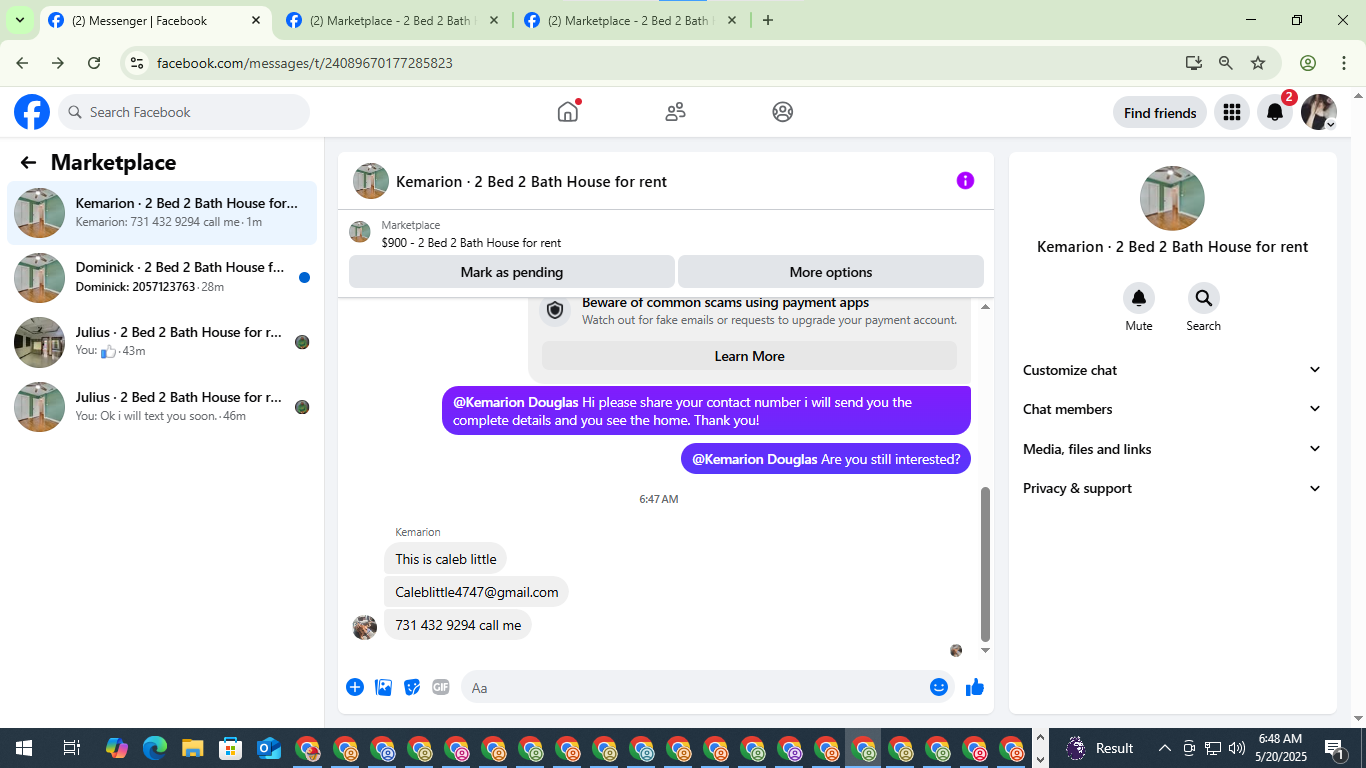Focus the Search Facebook field
Image resolution: width=1366 pixels, height=768 pixels.
tap(184, 112)
